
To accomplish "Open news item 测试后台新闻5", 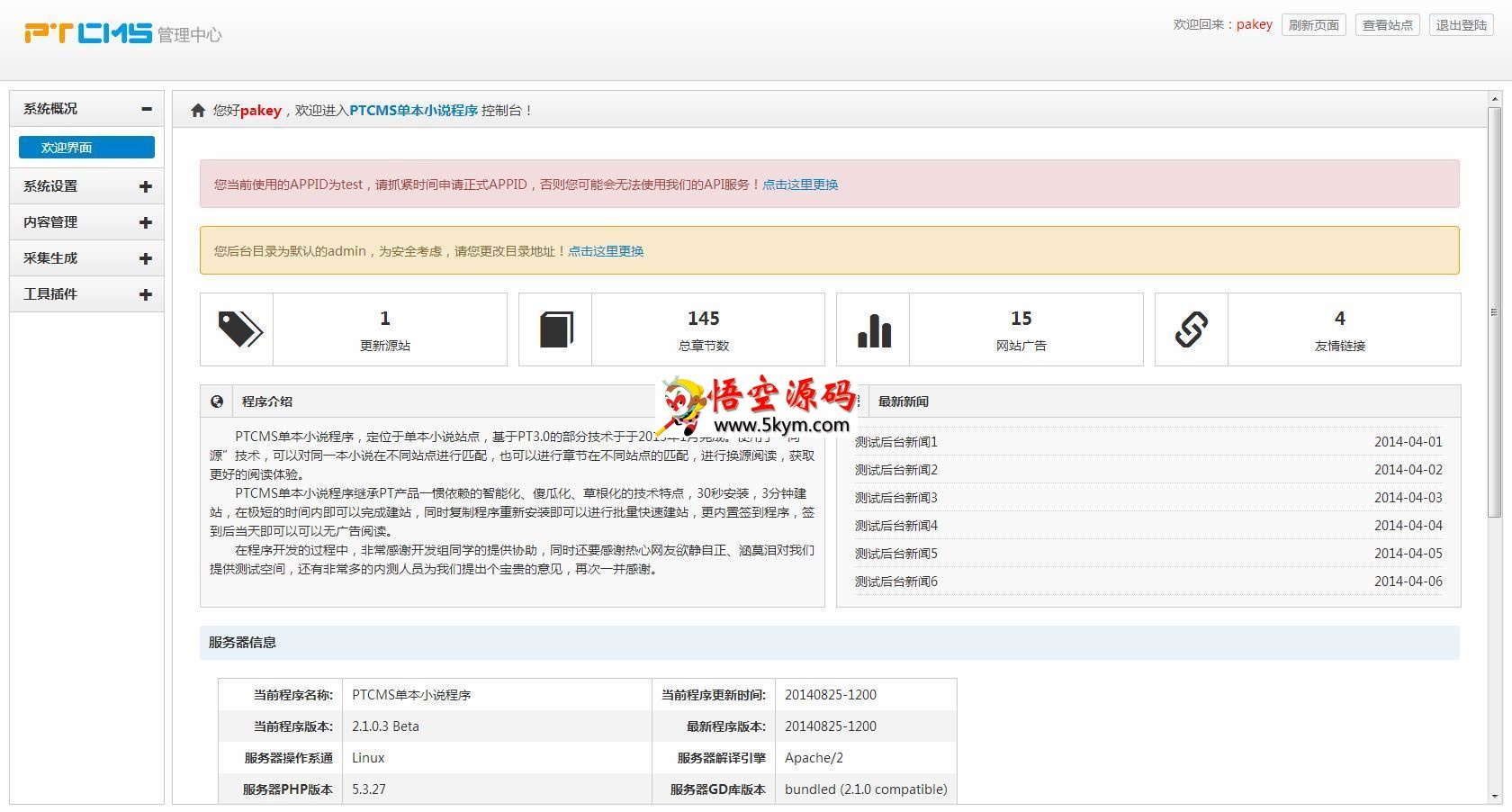I will pyautogui.click(x=895, y=554).
